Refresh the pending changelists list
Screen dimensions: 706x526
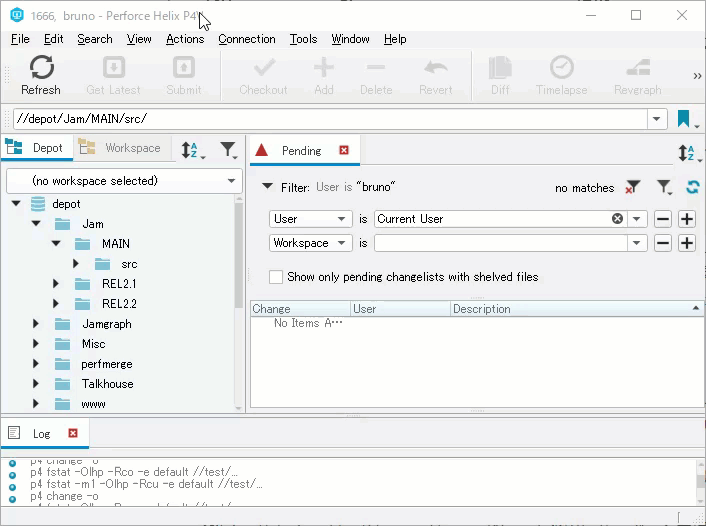tap(693, 186)
